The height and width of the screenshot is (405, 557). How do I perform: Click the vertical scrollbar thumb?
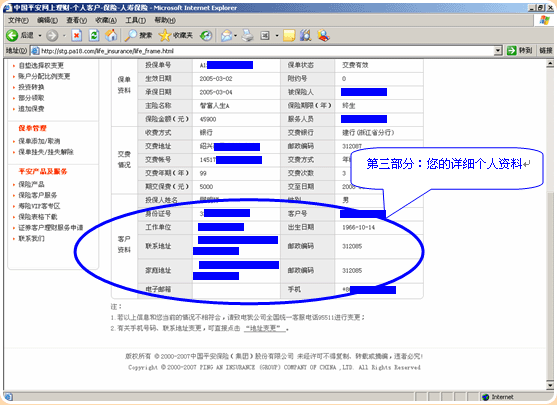(x=550, y=286)
